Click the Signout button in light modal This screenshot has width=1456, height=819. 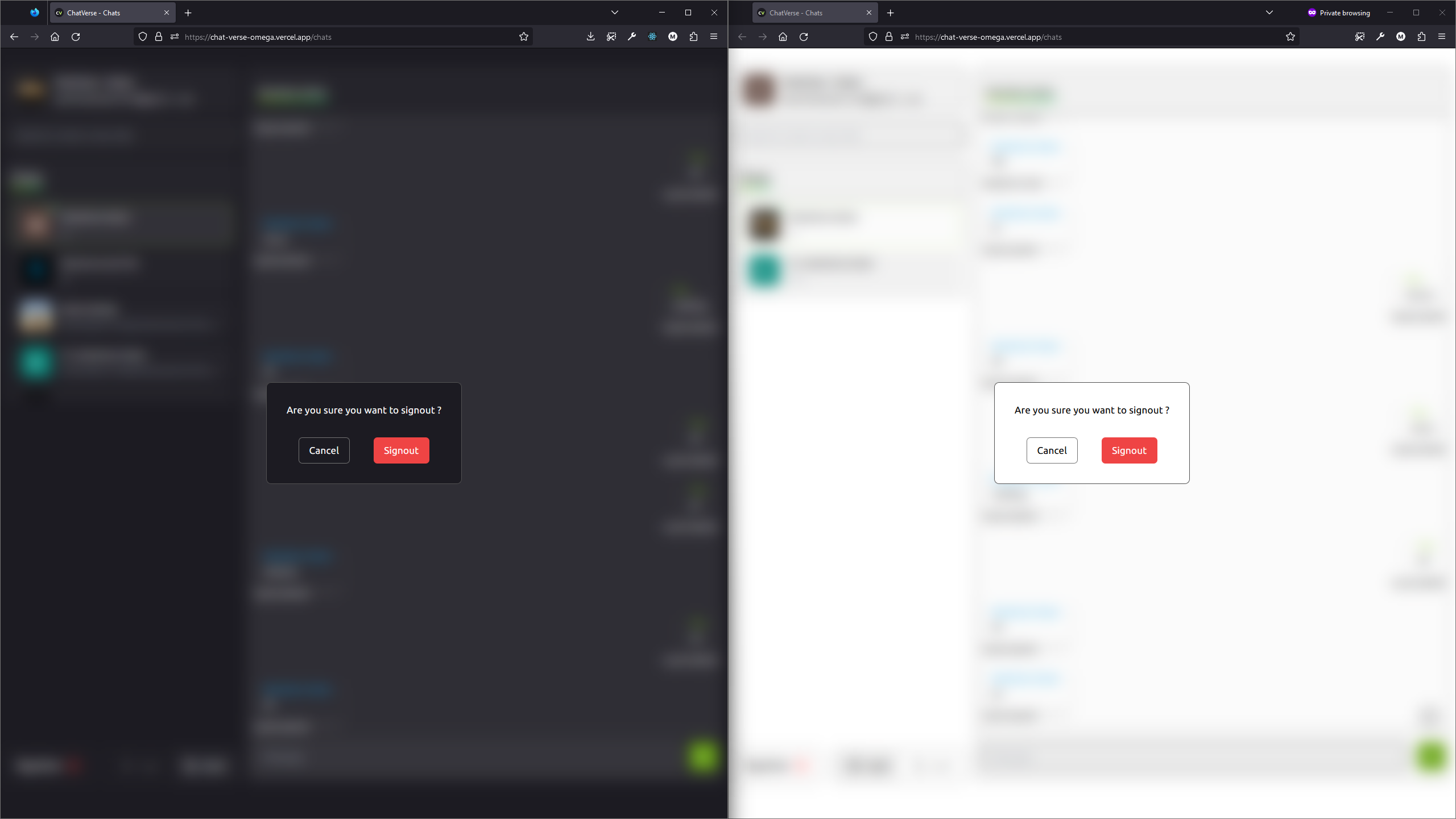pos(1129,449)
